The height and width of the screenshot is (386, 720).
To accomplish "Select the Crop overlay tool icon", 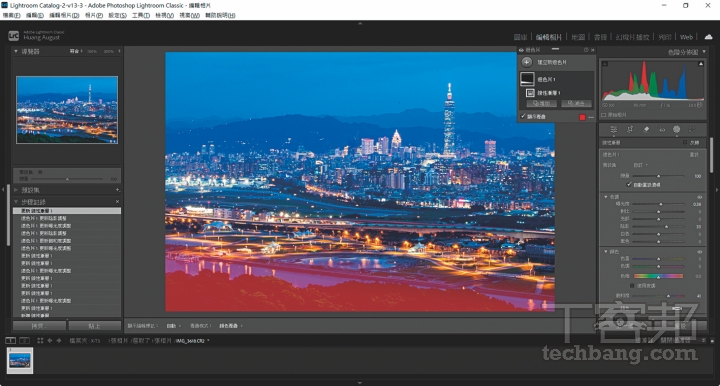I will click(630, 129).
